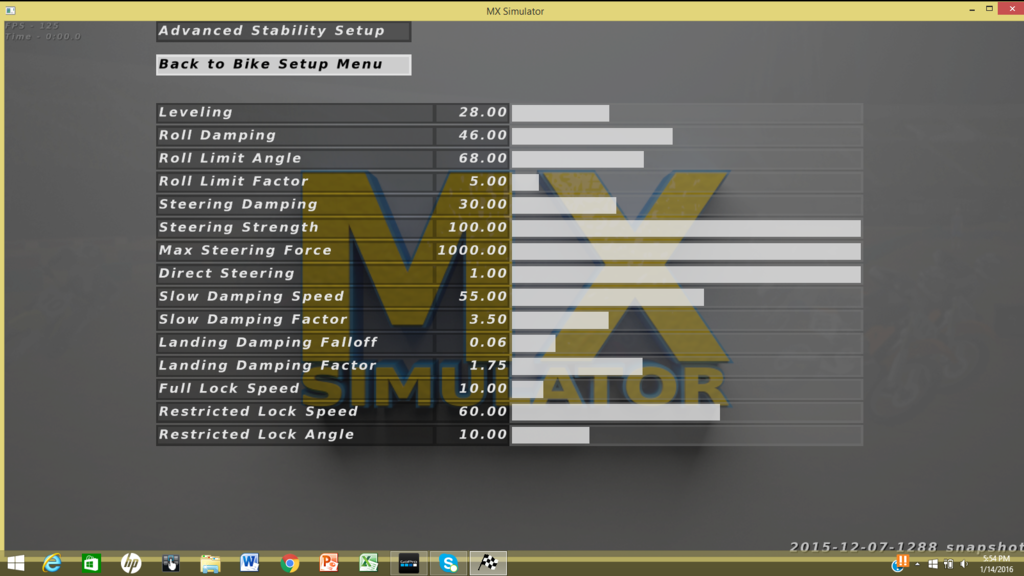Switch to Skype in the taskbar
Viewport: 1024px width, 576px height.
(x=448, y=563)
